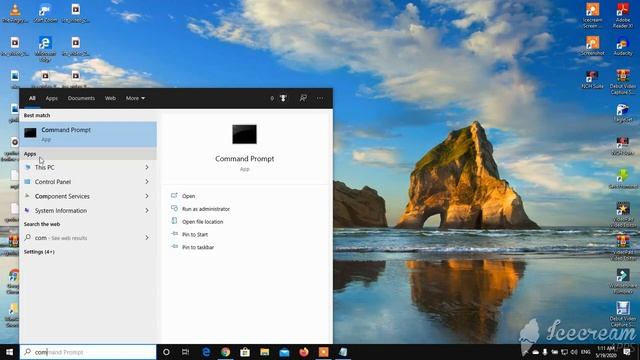640x360 pixels.
Task: Open the Windows Start button
Action: click(9, 352)
